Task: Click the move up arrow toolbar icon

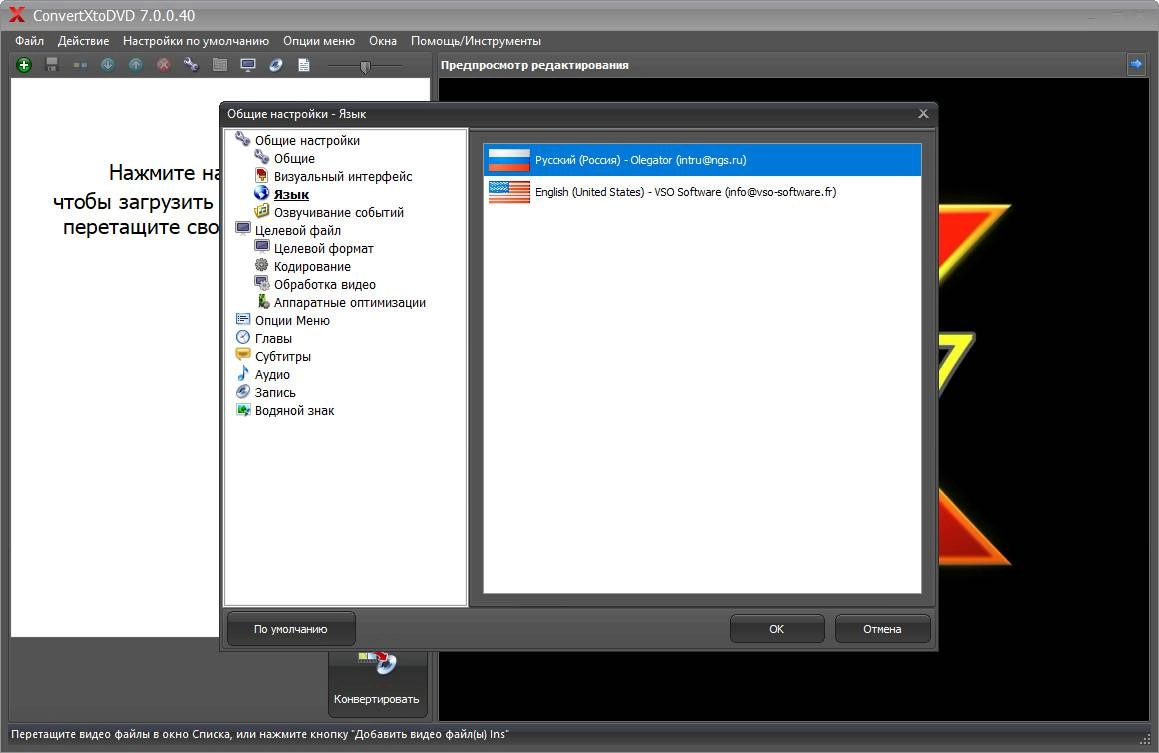Action: 136,65
